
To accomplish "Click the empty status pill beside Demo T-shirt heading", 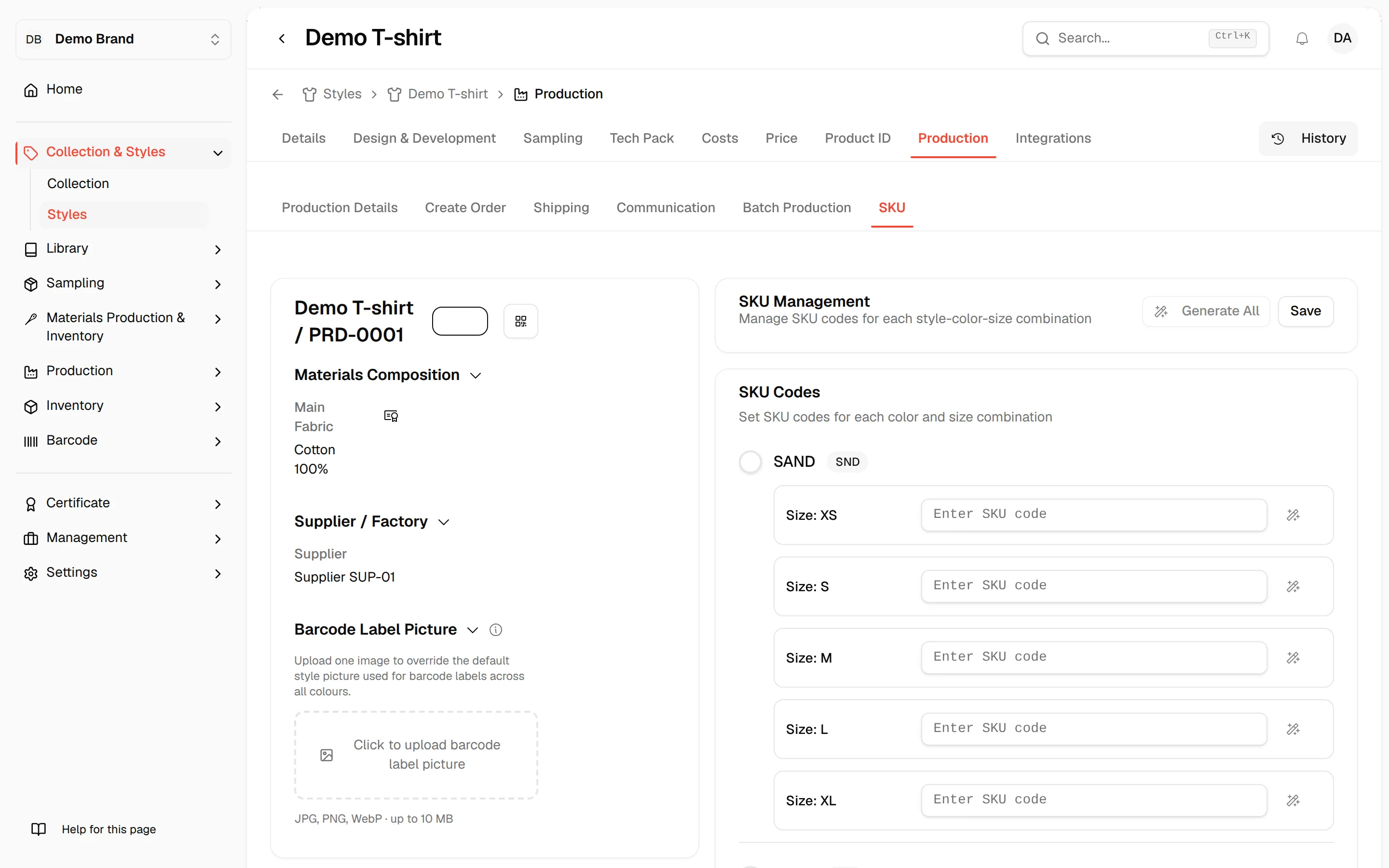I will 460,321.
